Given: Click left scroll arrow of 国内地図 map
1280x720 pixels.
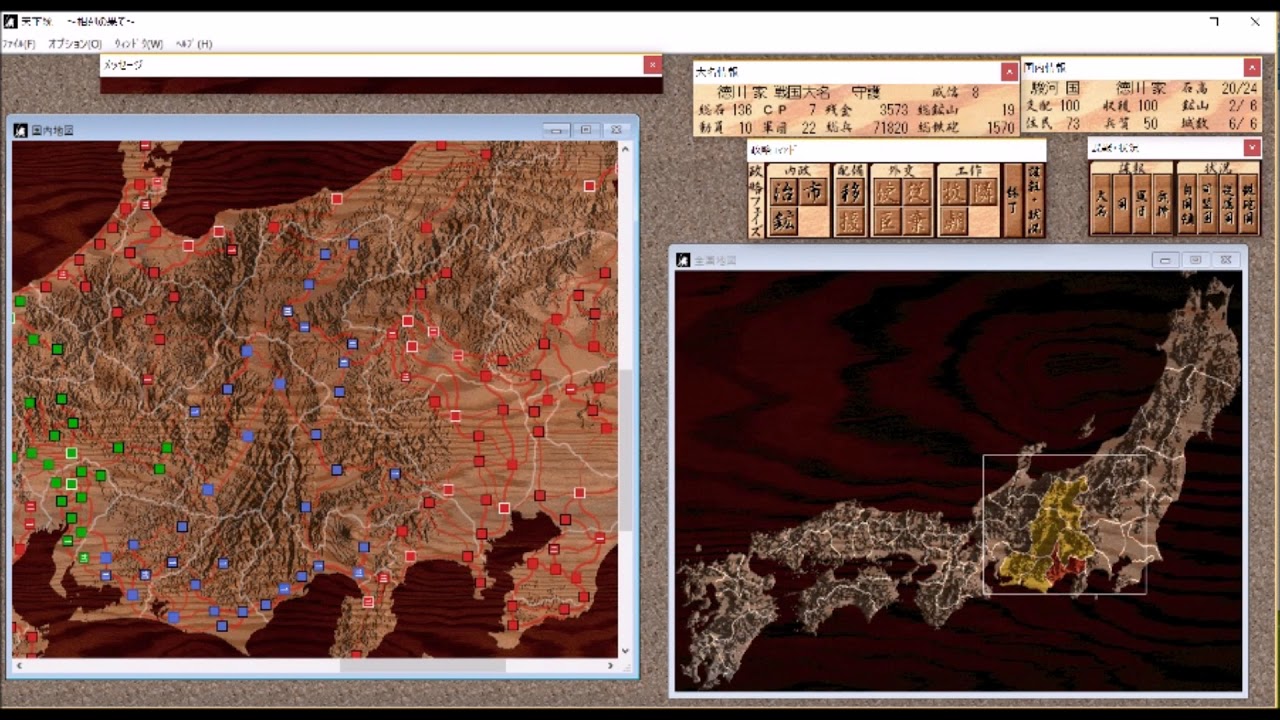Looking at the screenshot, I should 18,665.
